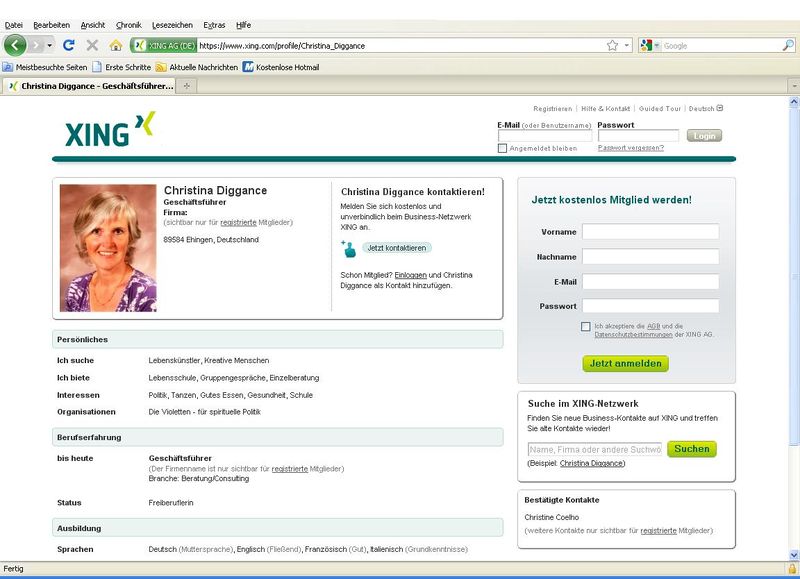Click the Vorname input field
The width and height of the screenshot is (800, 579).
click(650, 232)
